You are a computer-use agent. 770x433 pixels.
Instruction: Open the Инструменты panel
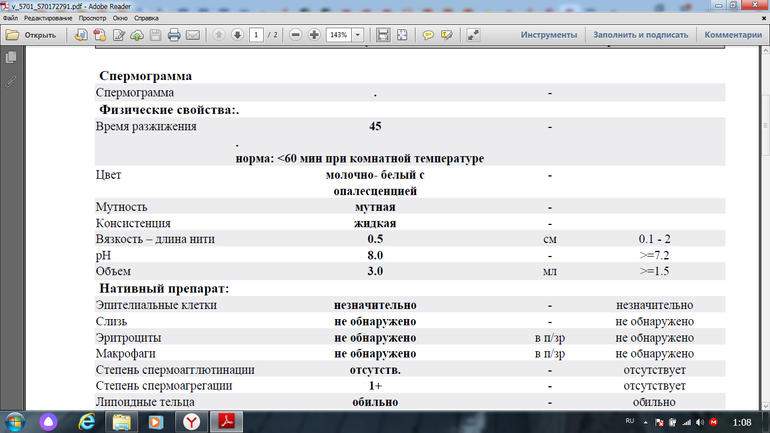point(548,34)
